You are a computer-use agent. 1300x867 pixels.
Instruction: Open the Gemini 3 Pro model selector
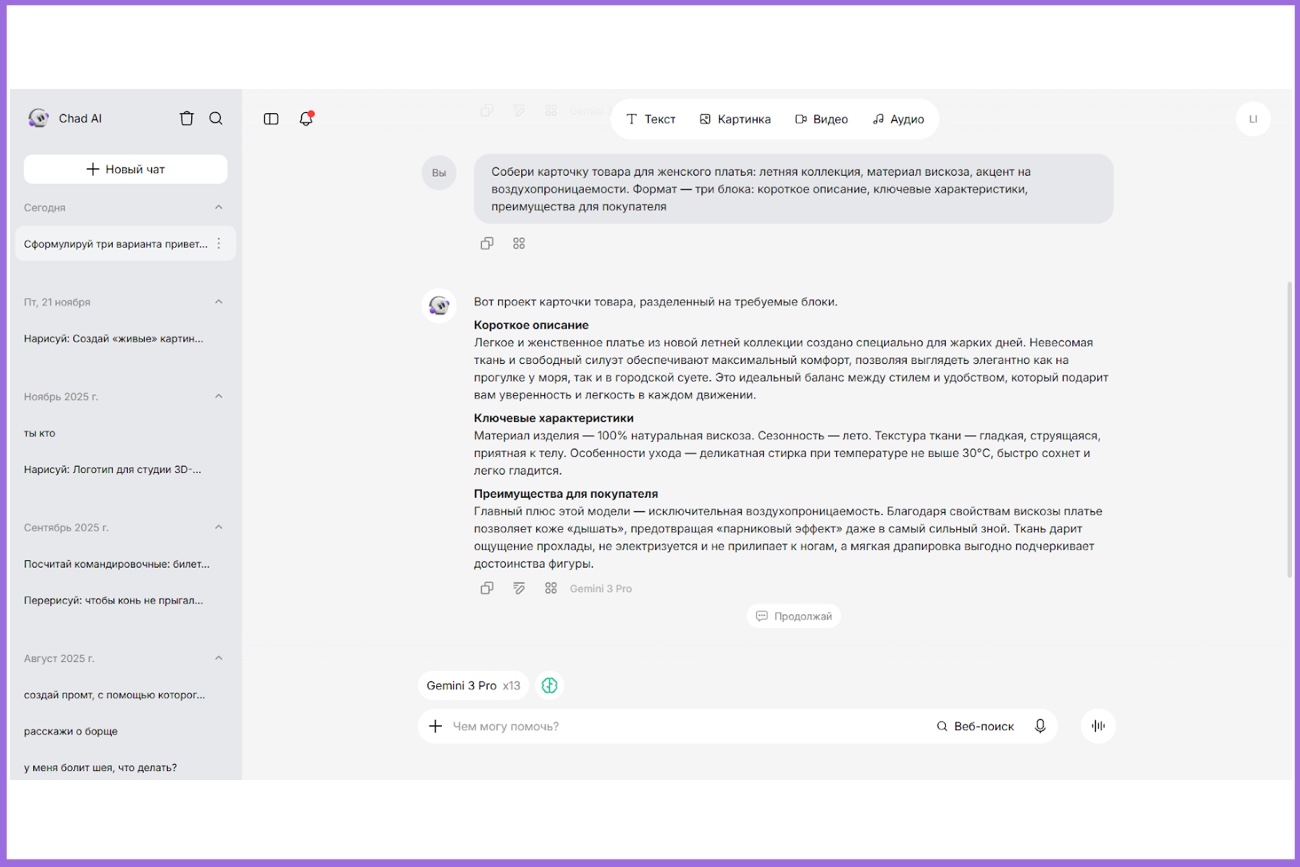(472, 685)
